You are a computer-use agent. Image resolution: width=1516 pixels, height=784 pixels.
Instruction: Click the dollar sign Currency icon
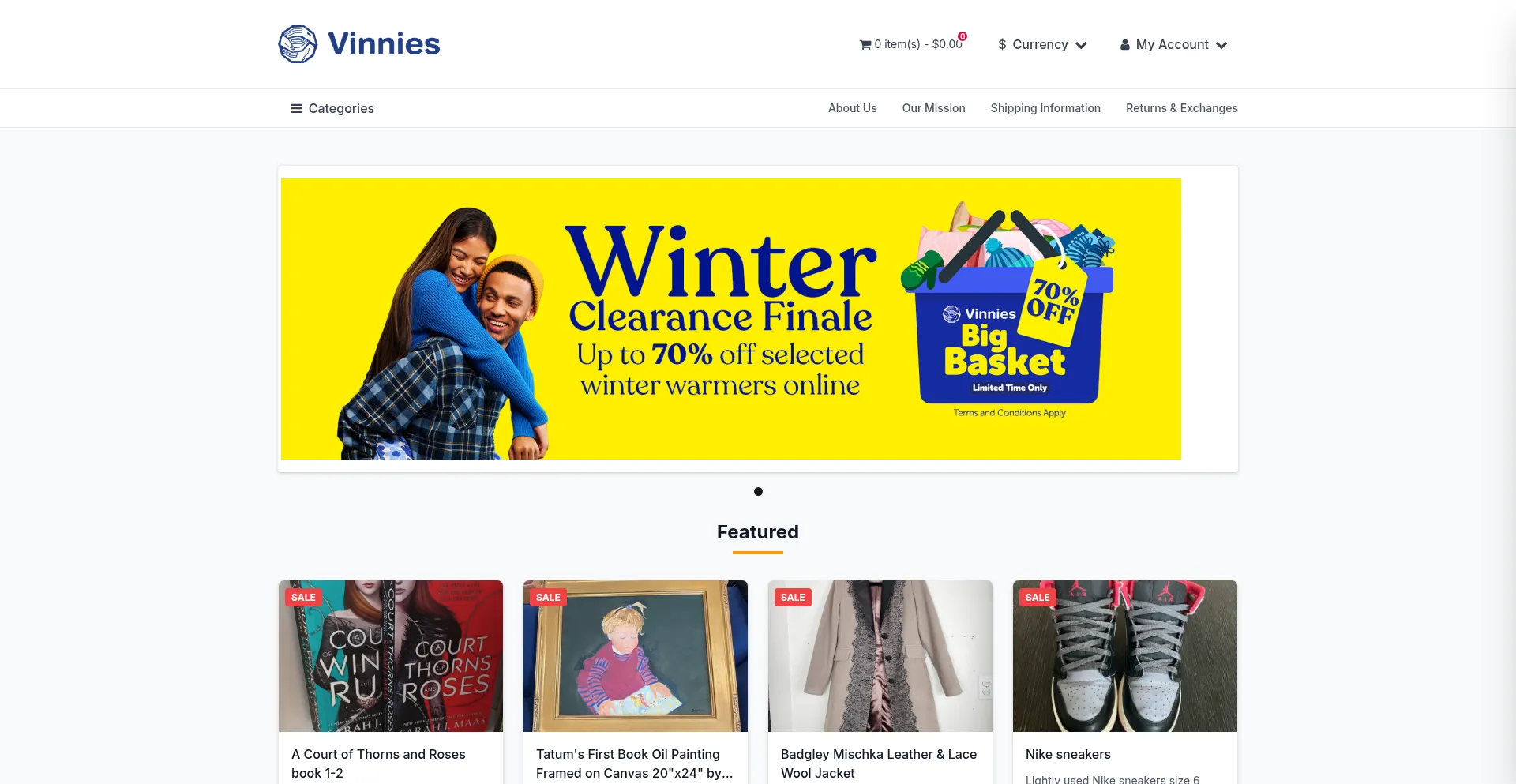pyautogui.click(x=1002, y=45)
